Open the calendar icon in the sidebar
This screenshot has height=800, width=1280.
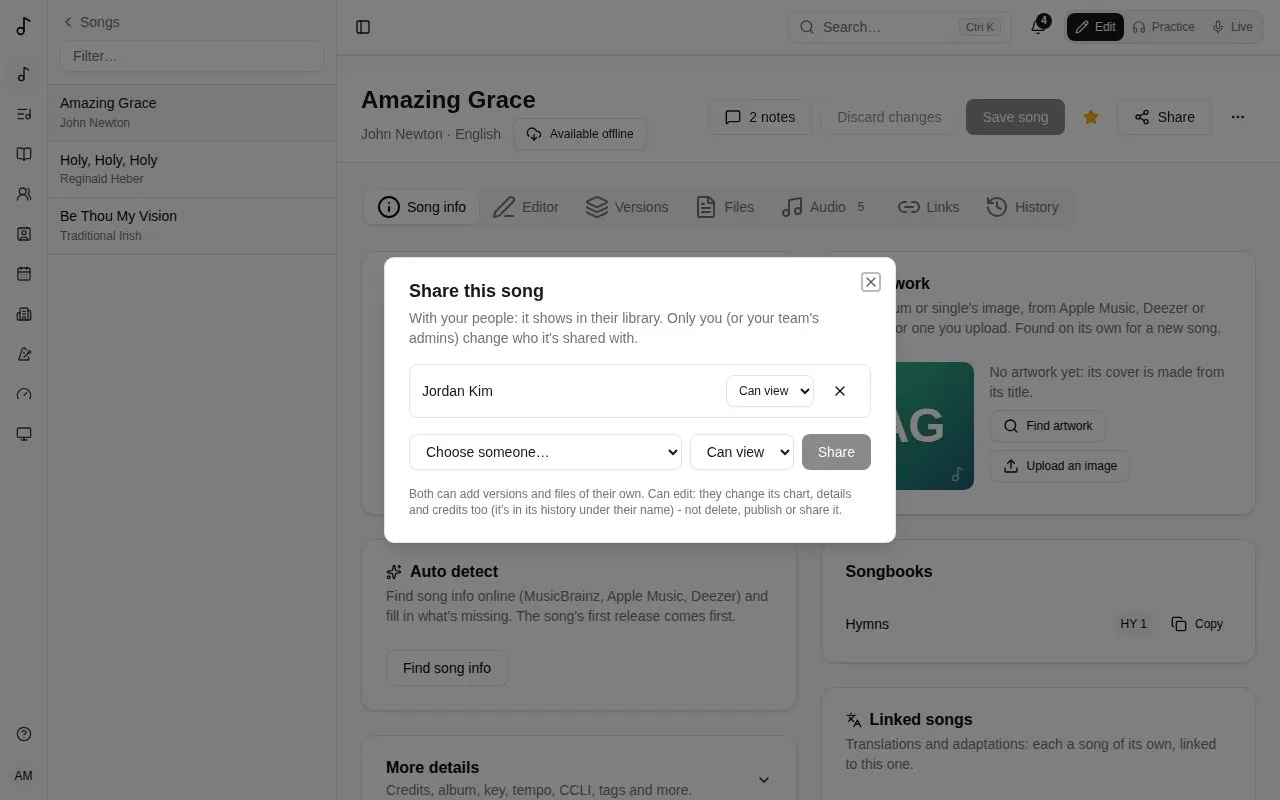coord(24,274)
